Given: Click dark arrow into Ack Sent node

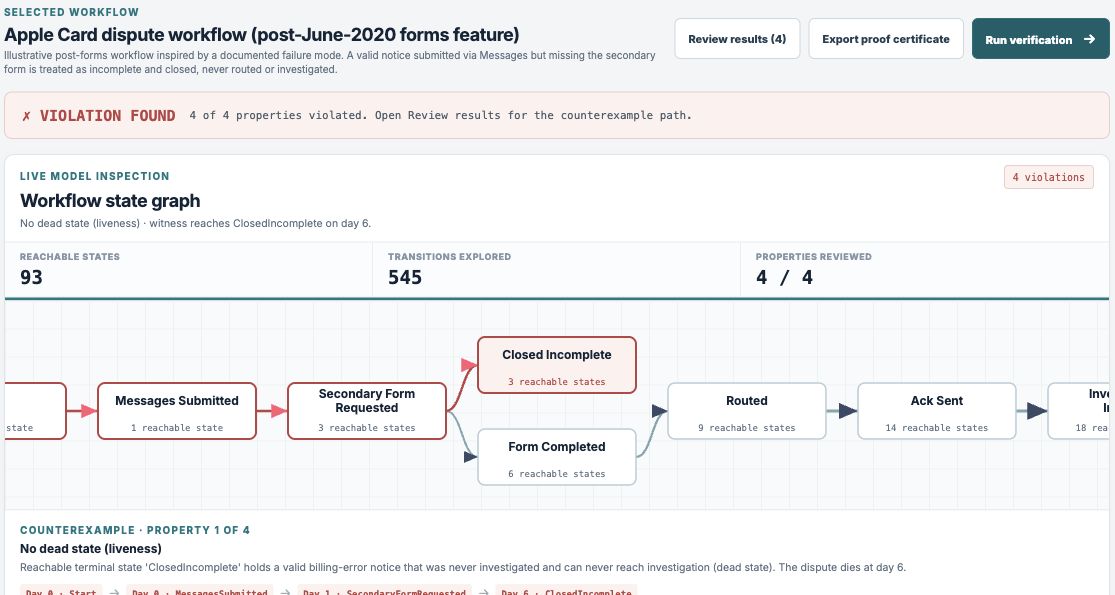Looking at the screenshot, I should [848, 411].
